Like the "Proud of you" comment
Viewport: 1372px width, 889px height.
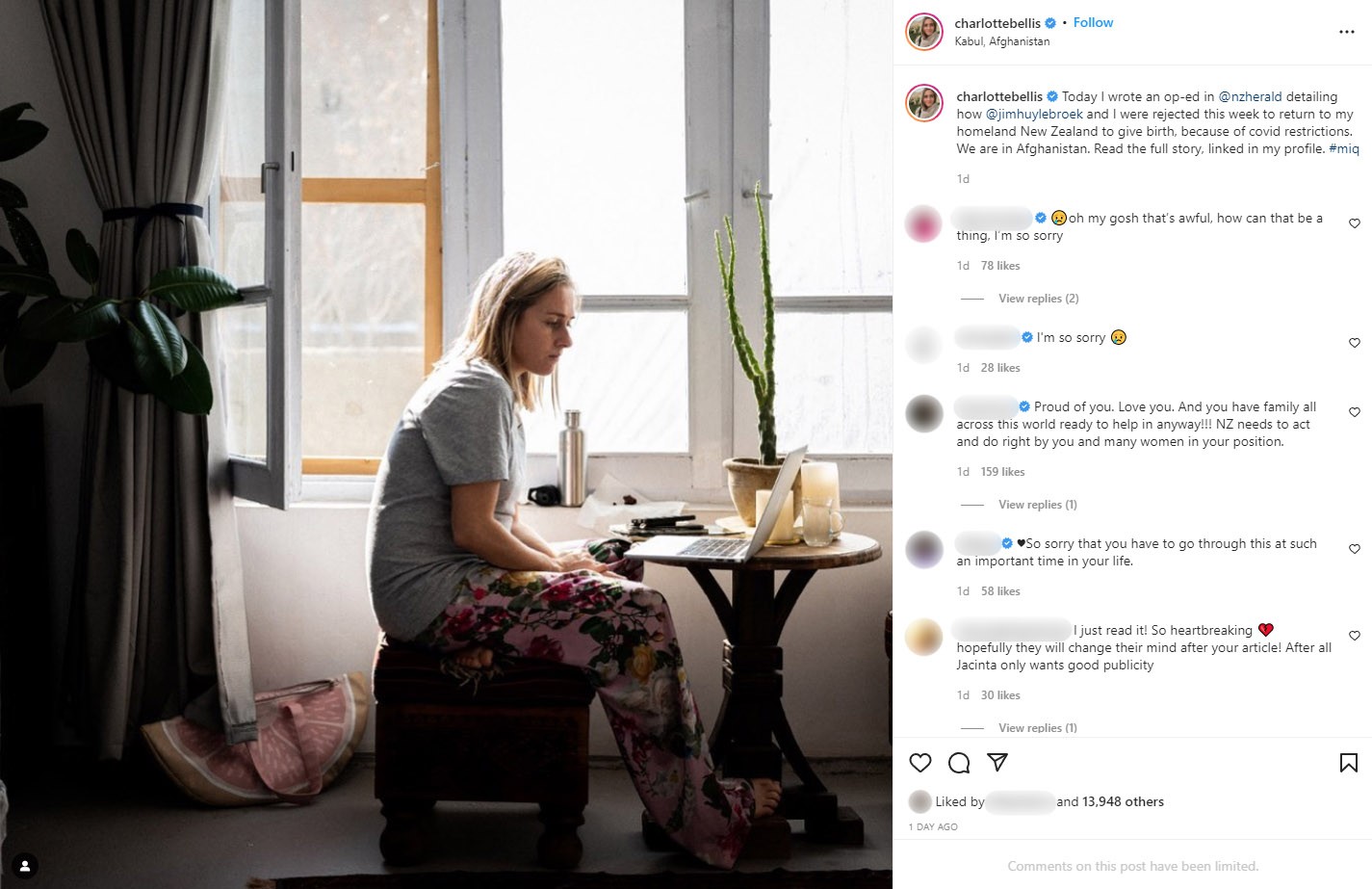coord(1355,412)
